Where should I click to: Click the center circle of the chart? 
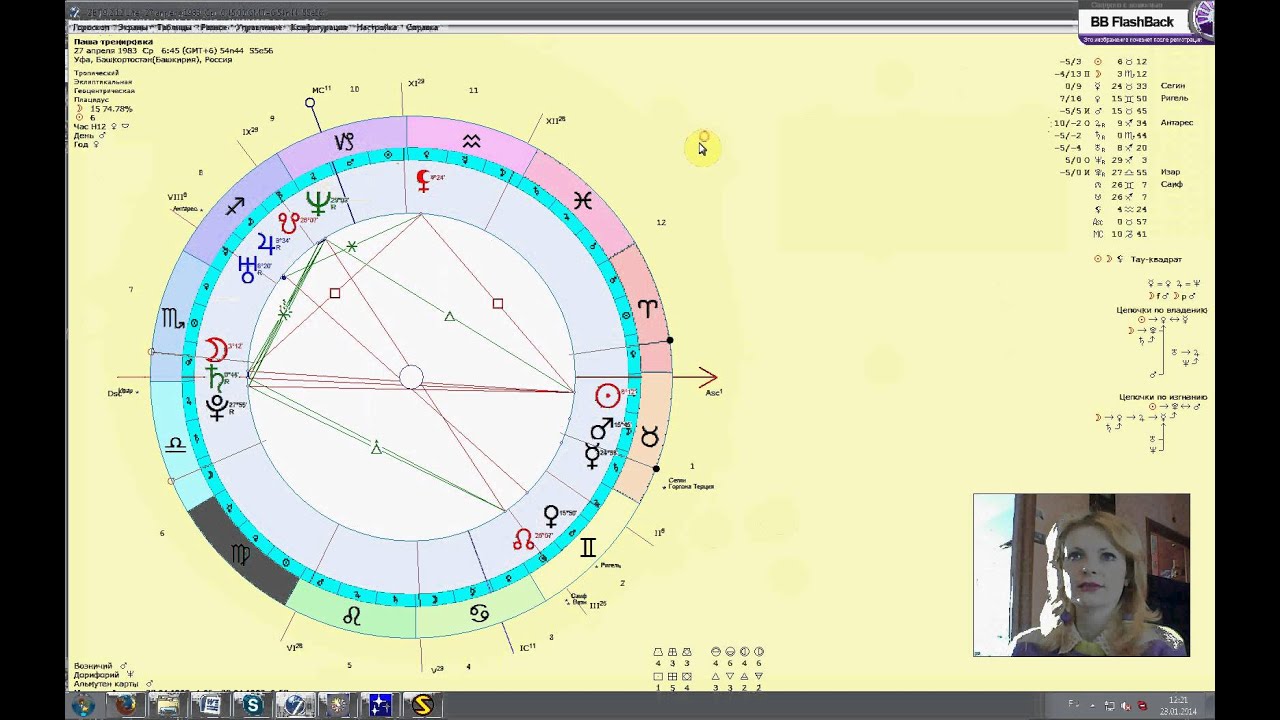pos(411,377)
